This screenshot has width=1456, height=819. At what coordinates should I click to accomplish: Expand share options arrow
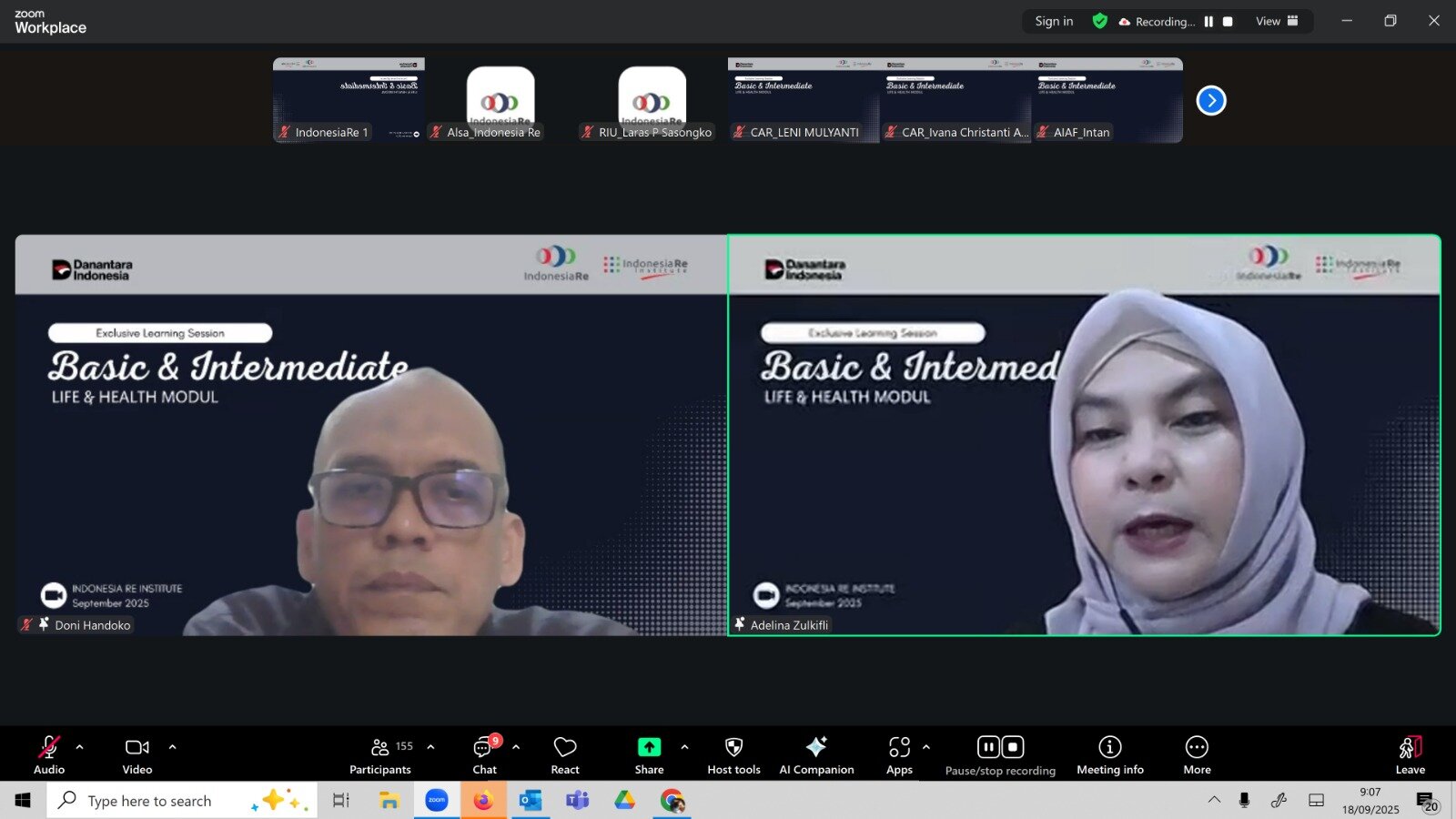point(684,747)
